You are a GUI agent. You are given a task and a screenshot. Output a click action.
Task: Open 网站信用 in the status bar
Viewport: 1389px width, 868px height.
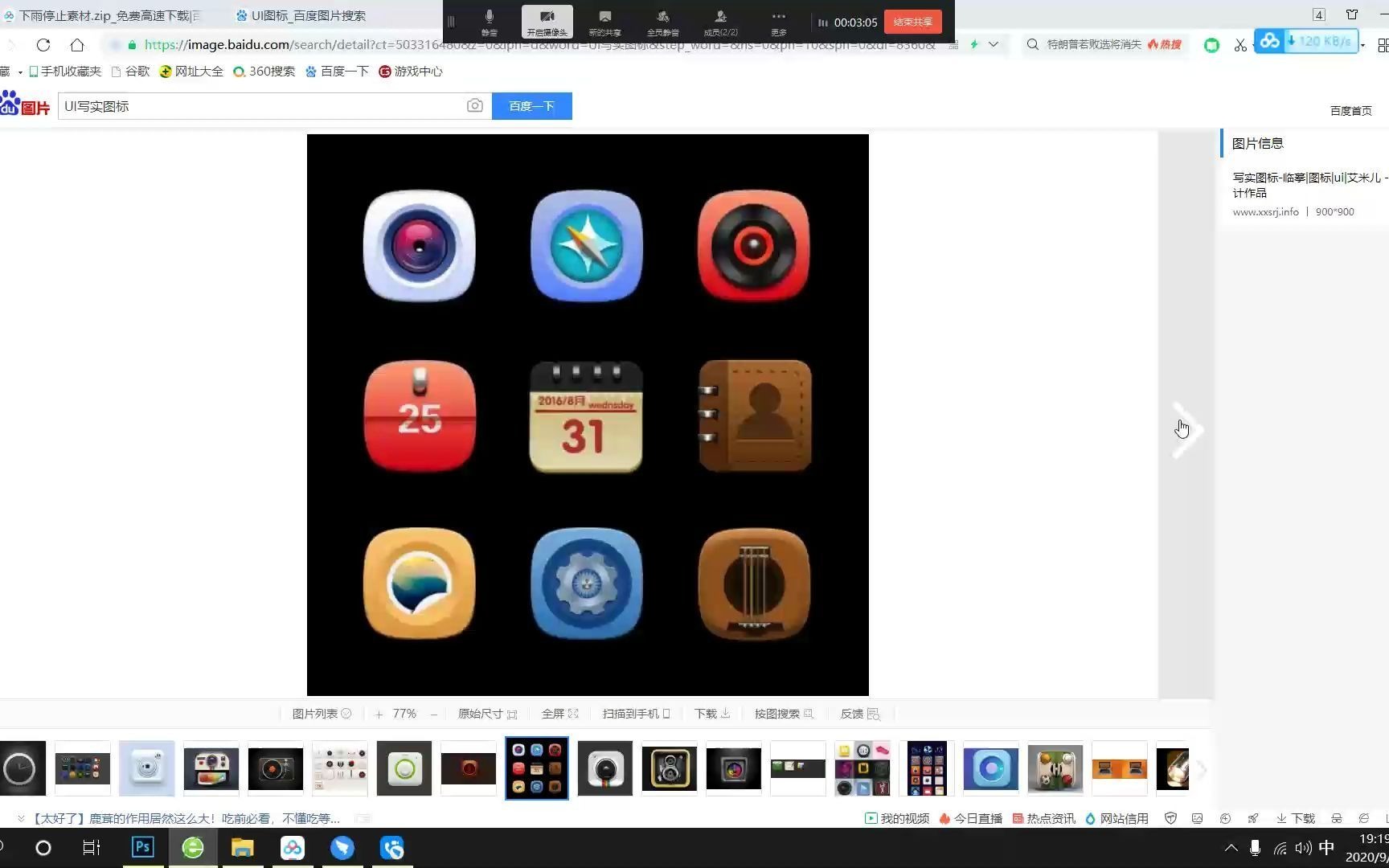click(x=1117, y=818)
